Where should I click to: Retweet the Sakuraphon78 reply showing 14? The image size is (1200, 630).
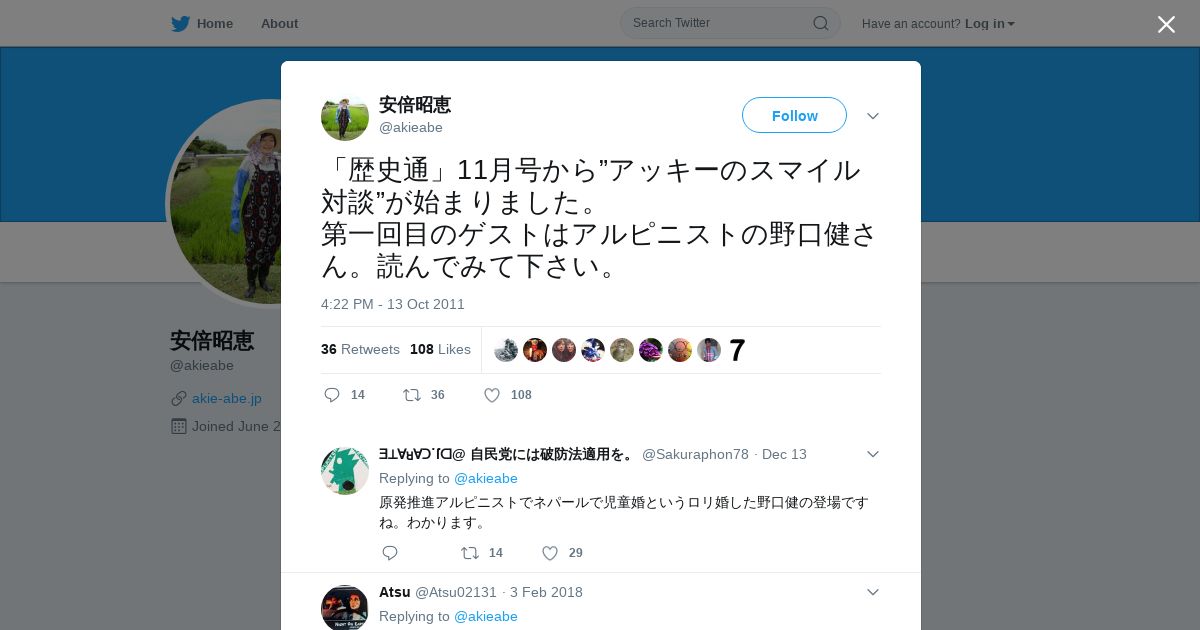[x=470, y=553]
